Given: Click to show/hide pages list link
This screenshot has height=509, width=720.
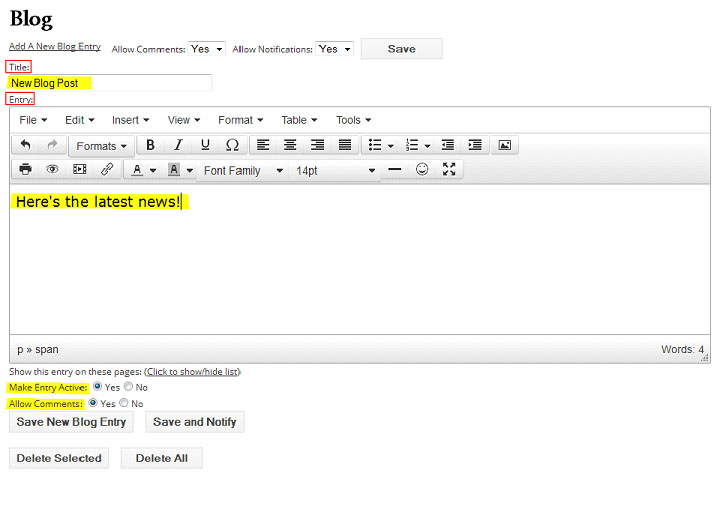Looking at the screenshot, I should point(192,372).
